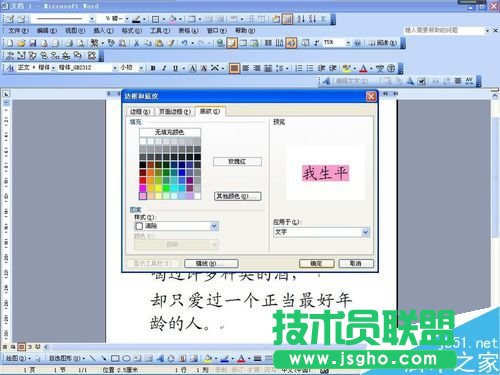Viewport: 500px width, 375px height.
Task: Click the Sort Ascending icon in tables toolbar
Action: 301,19
